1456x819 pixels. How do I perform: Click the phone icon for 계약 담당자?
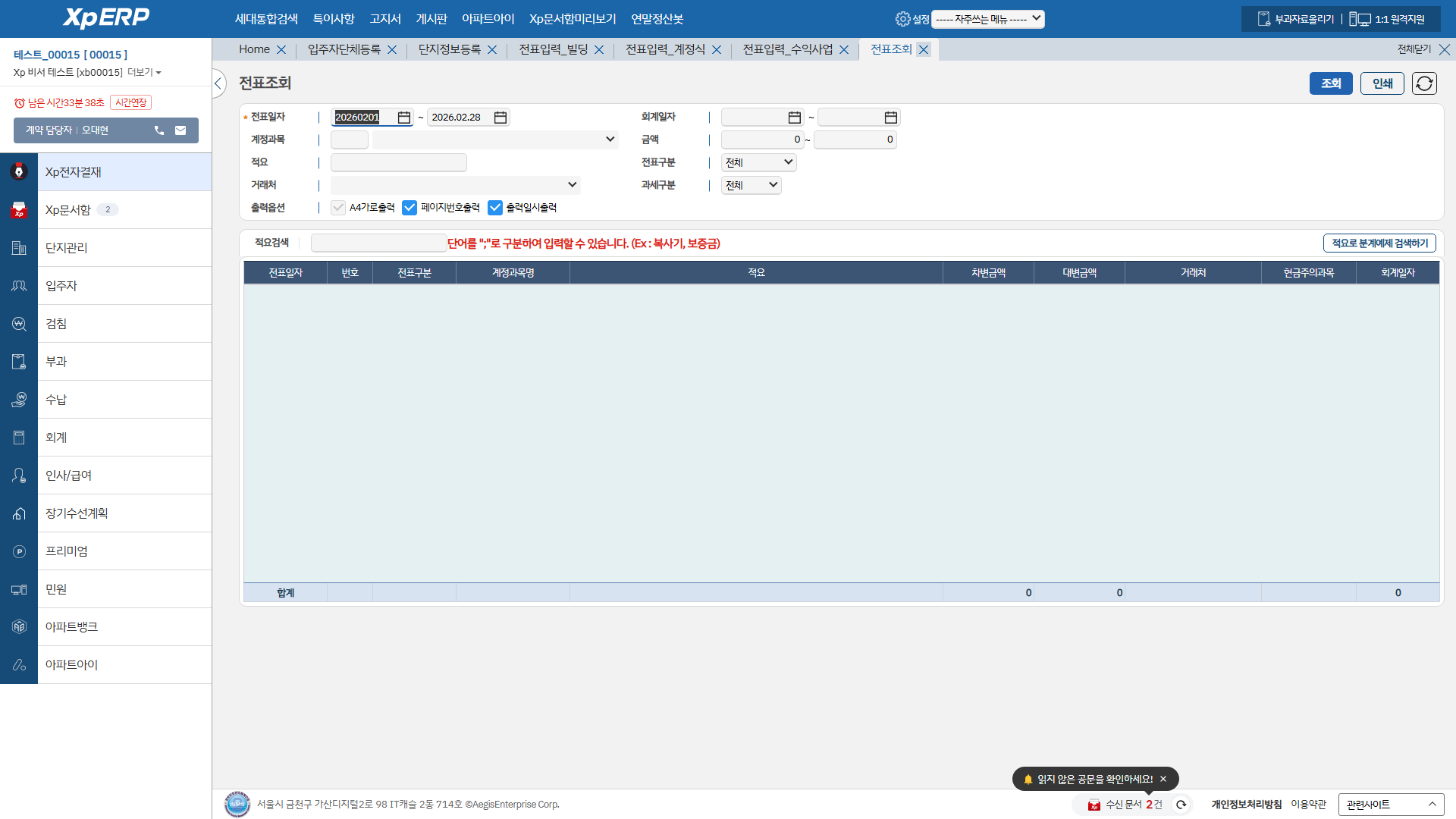pos(159,130)
